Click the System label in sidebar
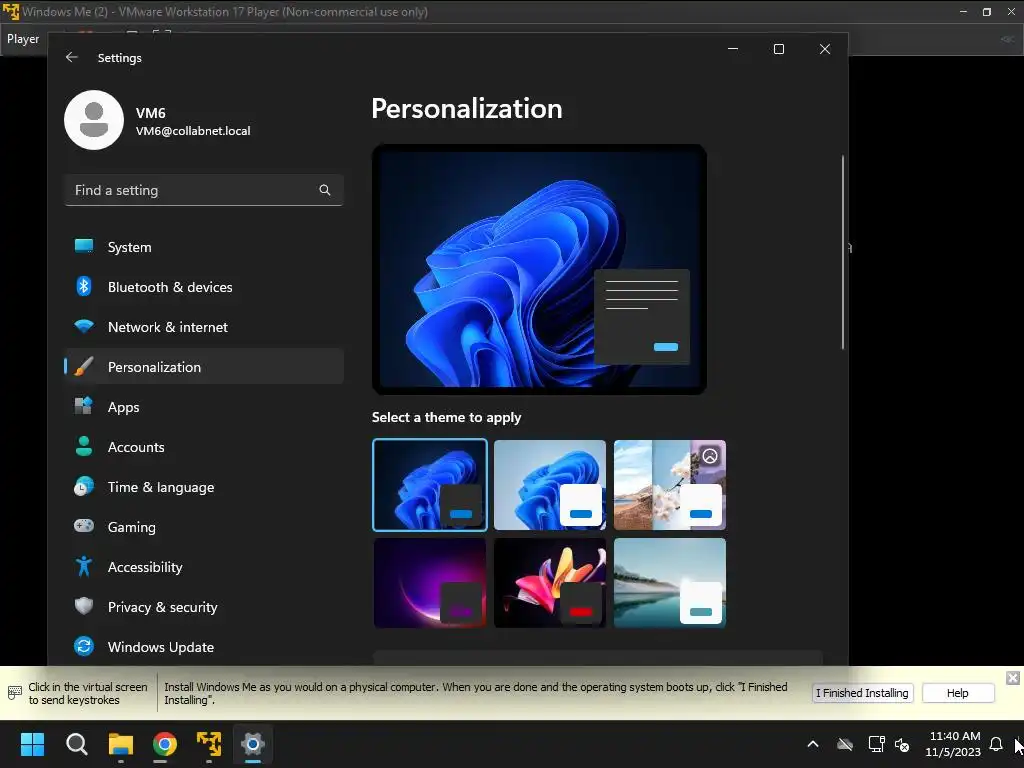 [129, 247]
